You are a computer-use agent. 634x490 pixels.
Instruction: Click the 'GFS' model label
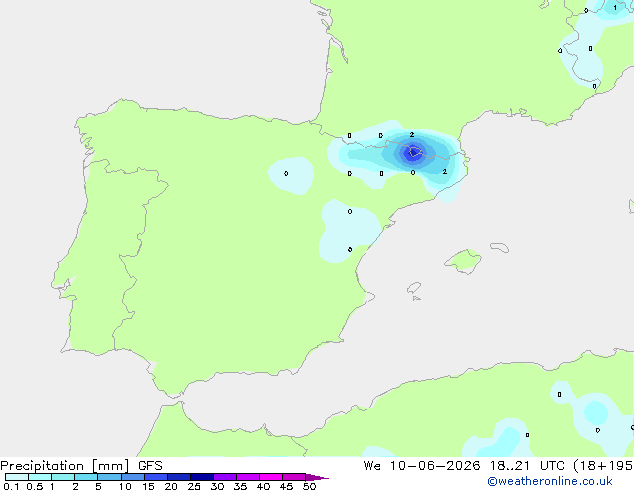(x=150, y=466)
